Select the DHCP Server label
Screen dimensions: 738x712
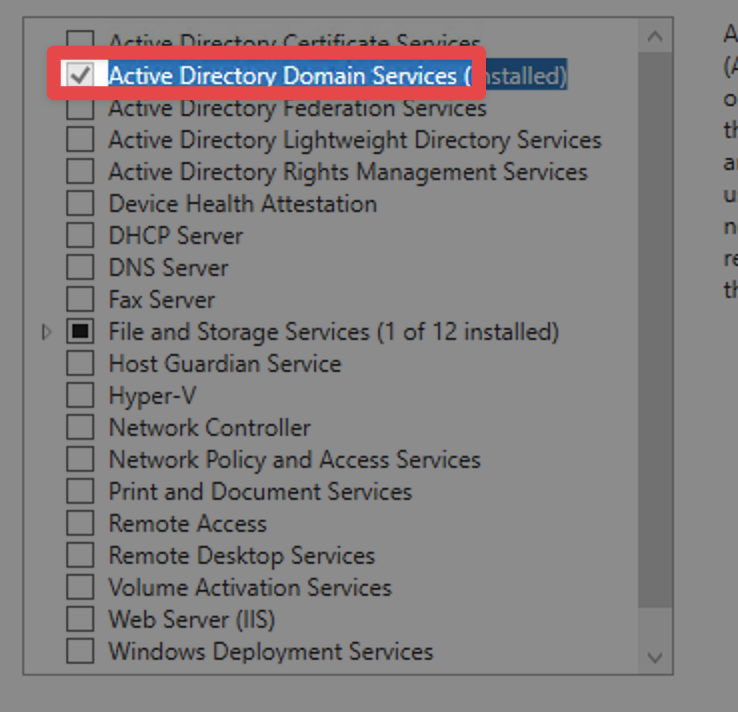[176, 236]
